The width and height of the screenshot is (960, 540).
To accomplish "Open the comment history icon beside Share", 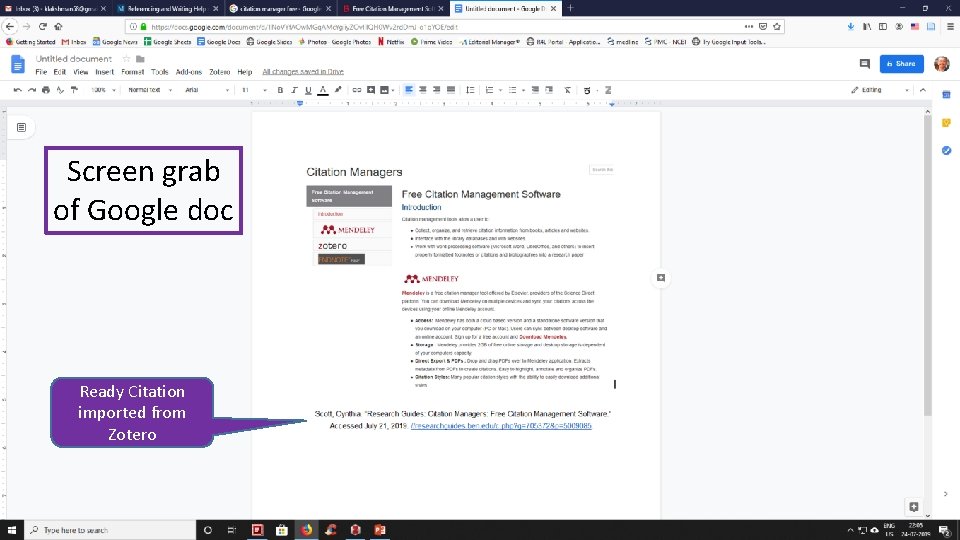I will pyautogui.click(x=865, y=63).
